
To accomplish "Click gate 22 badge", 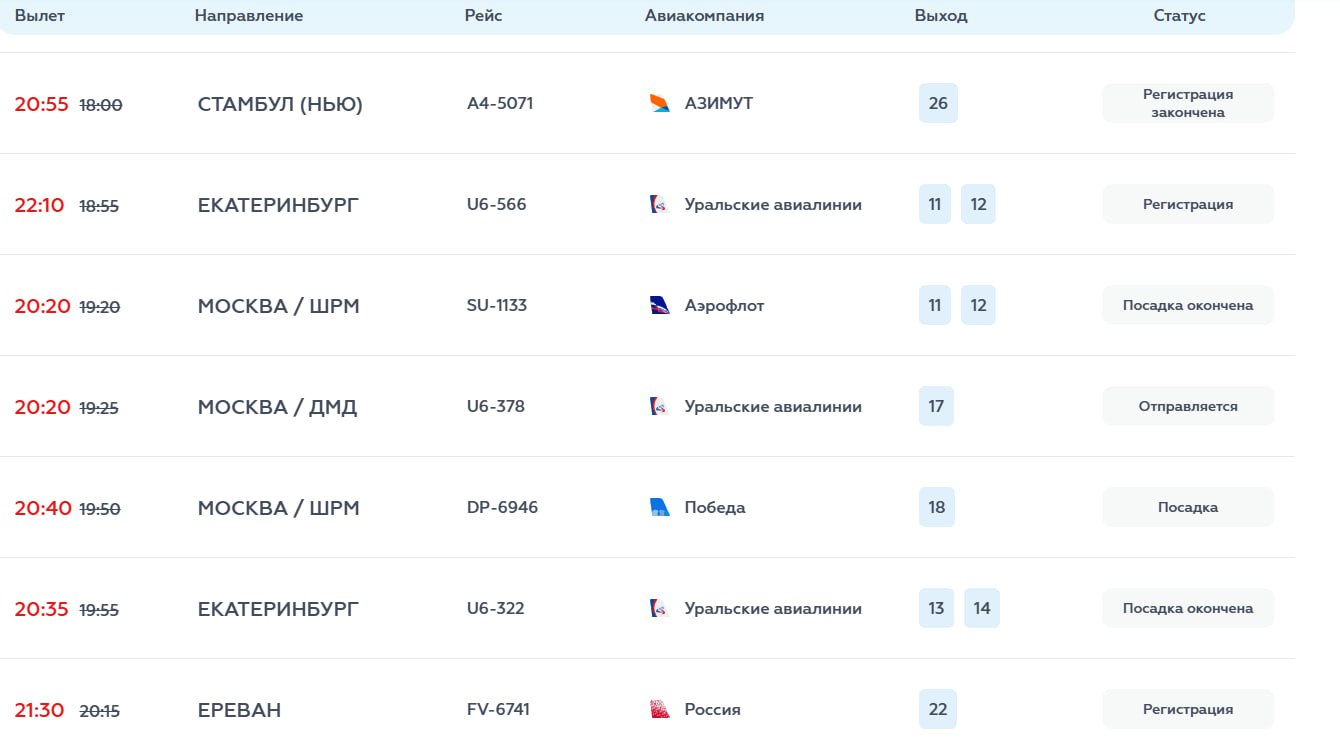I will 938,709.
